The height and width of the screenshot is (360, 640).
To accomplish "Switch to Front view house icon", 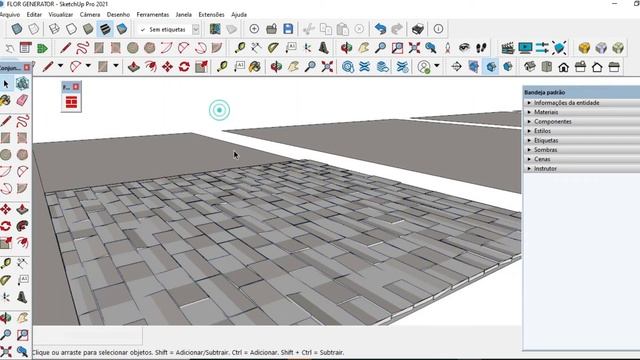I will 563,67.
